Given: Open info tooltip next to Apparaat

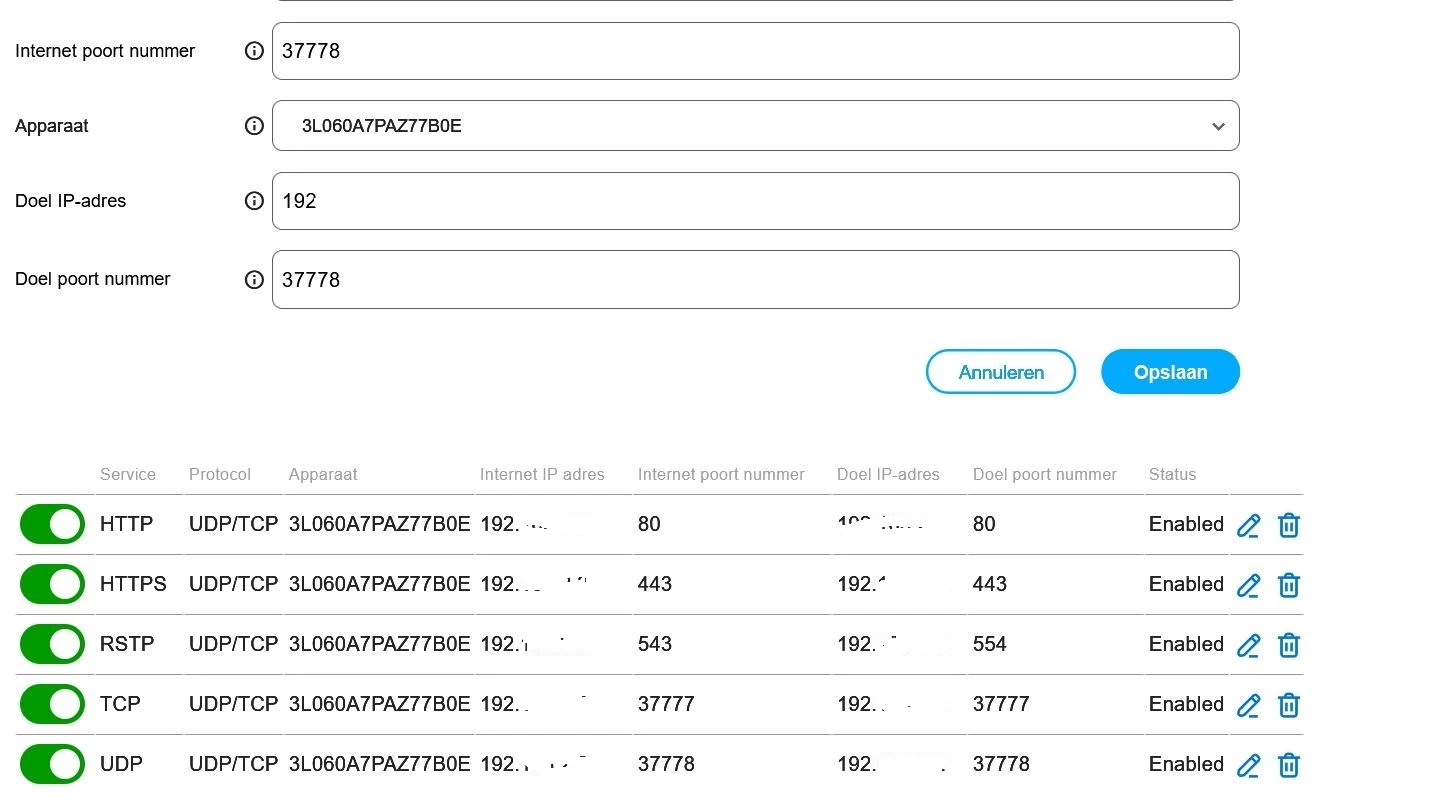Looking at the screenshot, I should click(254, 126).
